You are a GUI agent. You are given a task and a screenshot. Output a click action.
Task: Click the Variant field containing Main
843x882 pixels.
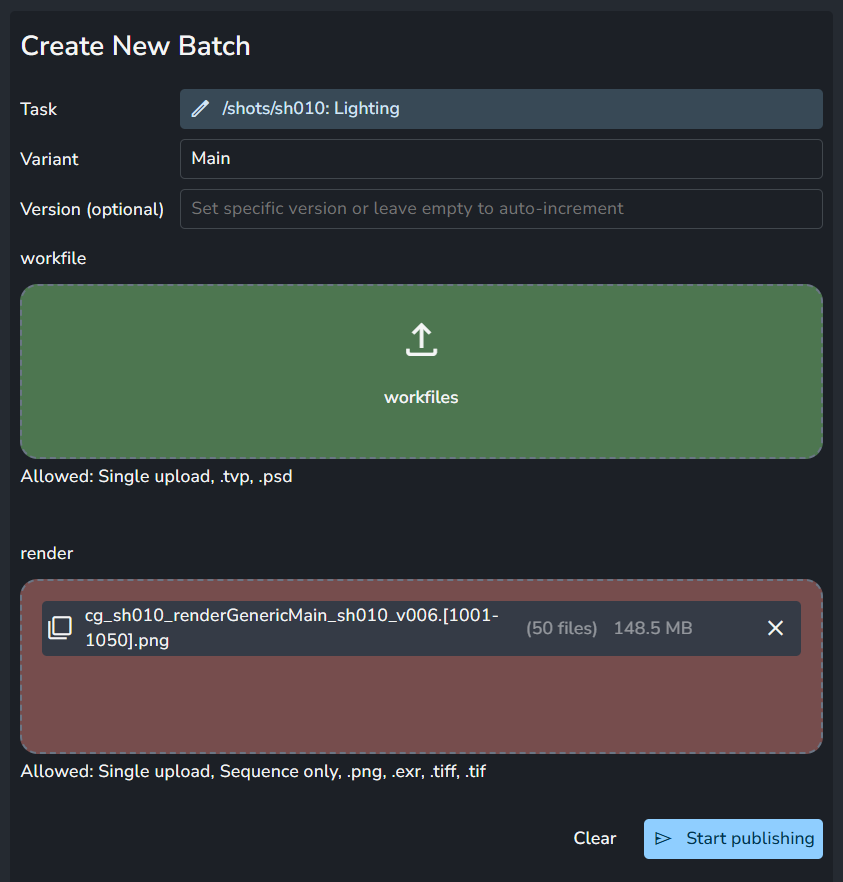(x=500, y=159)
